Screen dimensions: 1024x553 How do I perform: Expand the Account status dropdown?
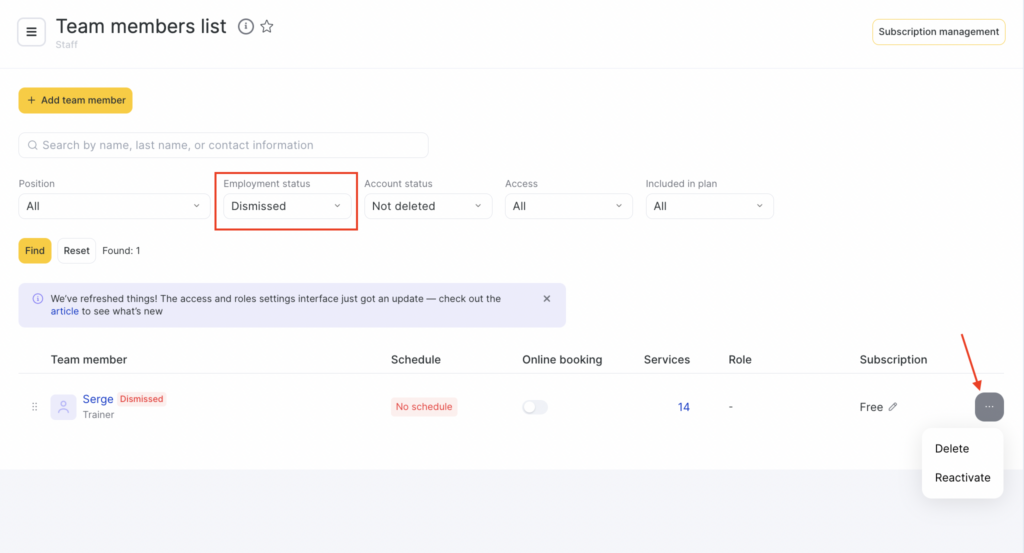point(427,206)
